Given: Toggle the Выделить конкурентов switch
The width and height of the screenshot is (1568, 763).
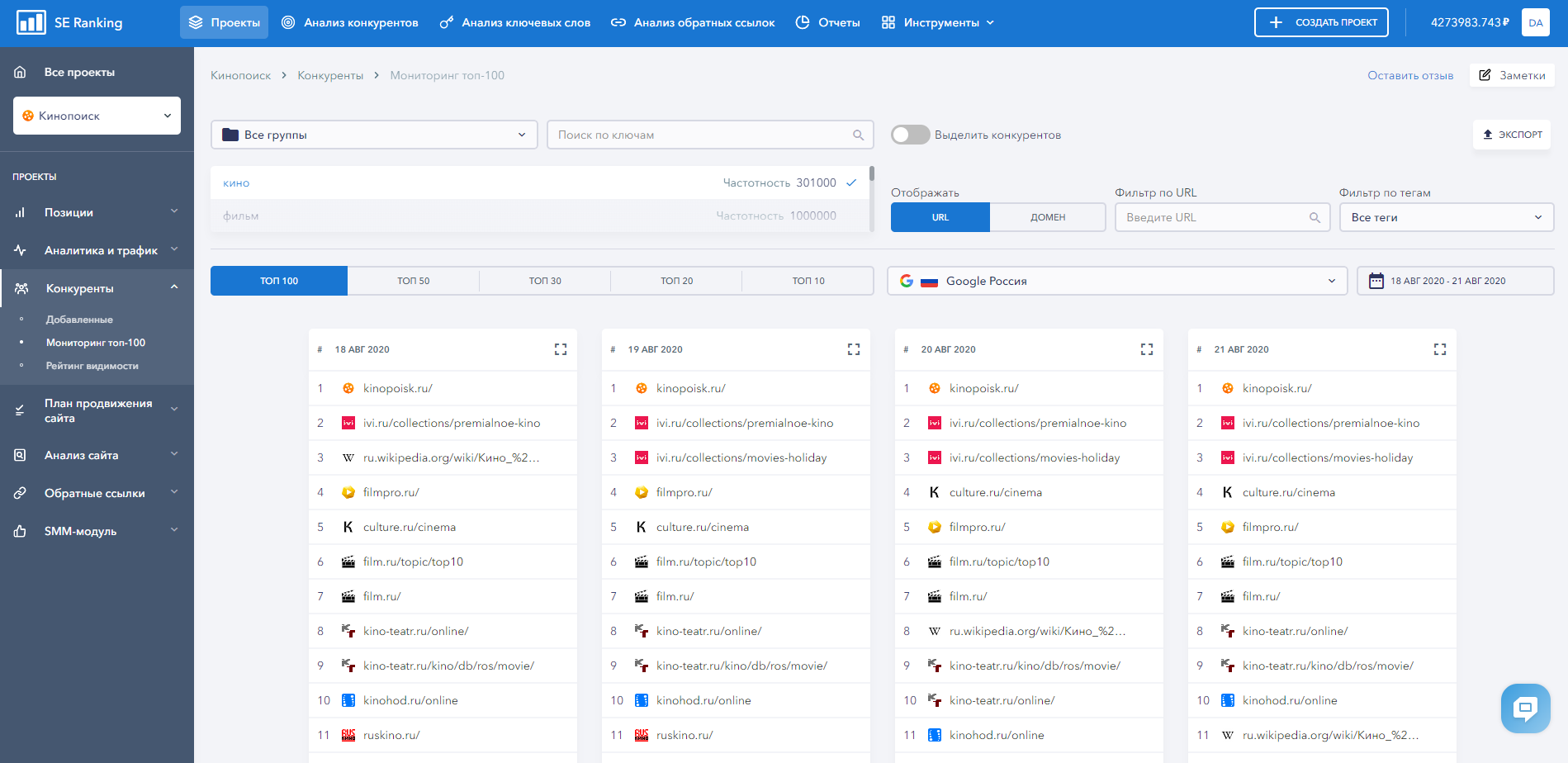Looking at the screenshot, I should [x=910, y=135].
